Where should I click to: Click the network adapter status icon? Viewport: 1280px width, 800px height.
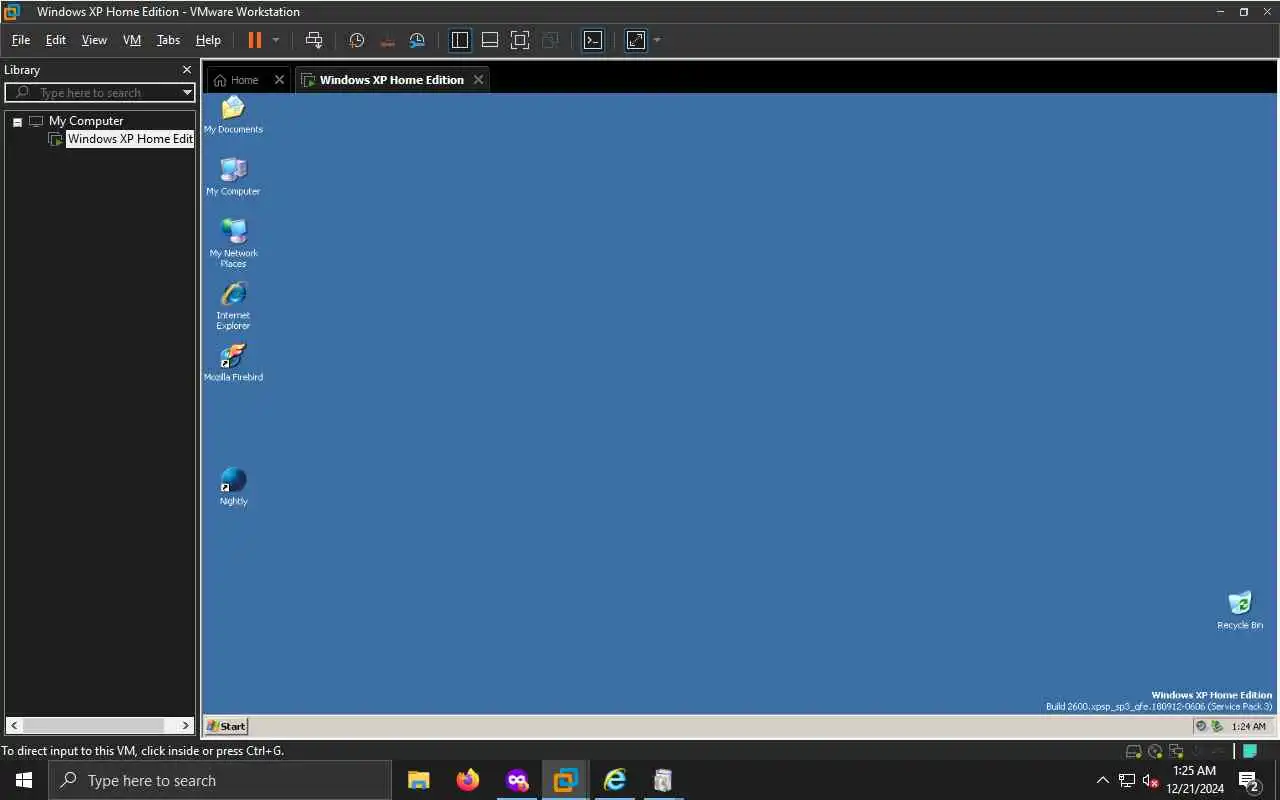1177,752
